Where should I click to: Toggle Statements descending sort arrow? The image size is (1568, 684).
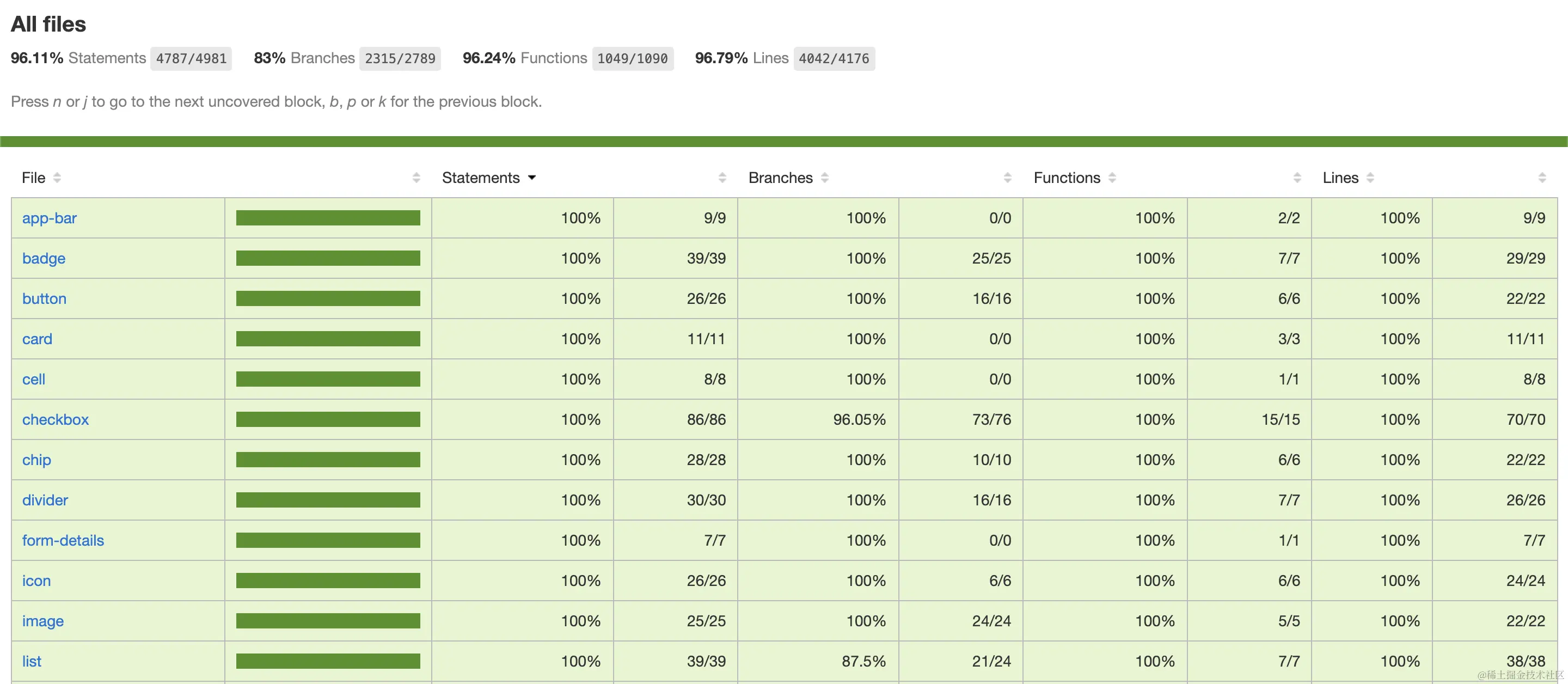click(532, 178)
